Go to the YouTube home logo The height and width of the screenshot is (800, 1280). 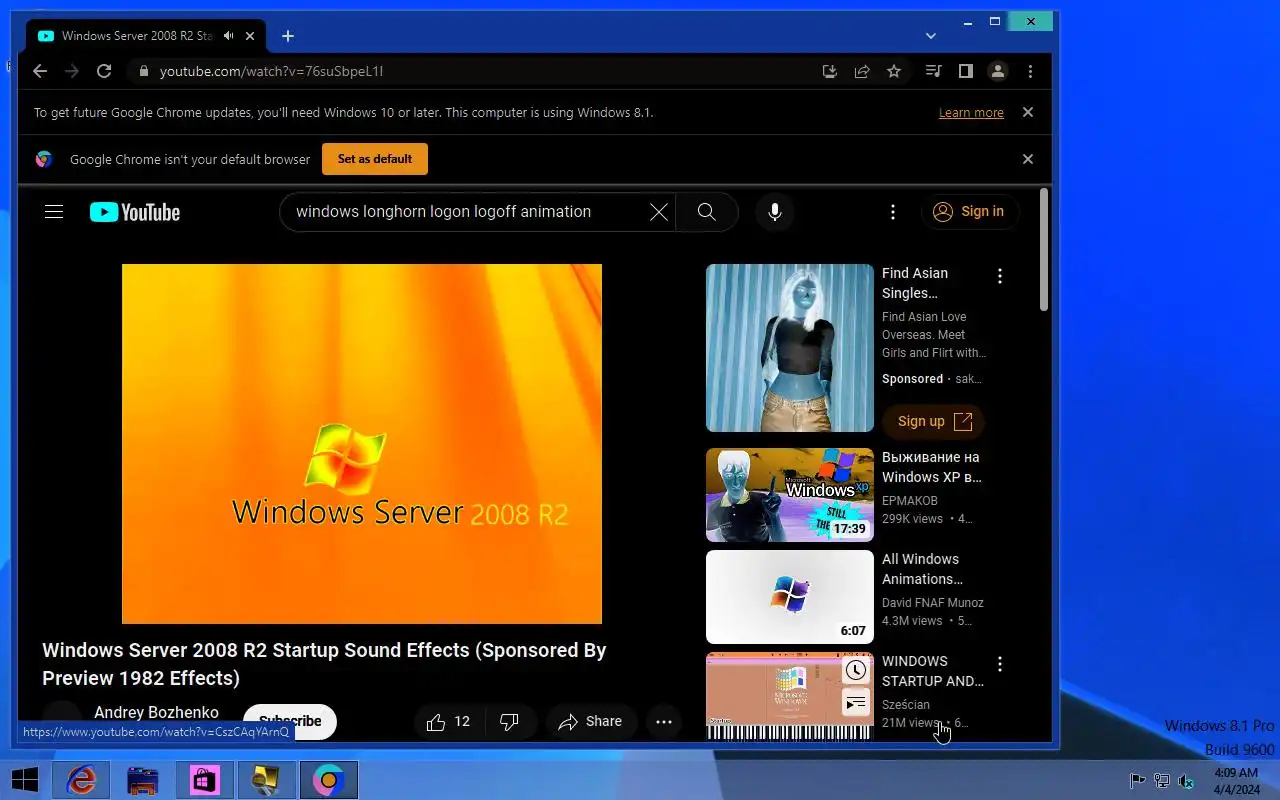tap(135, 212)
